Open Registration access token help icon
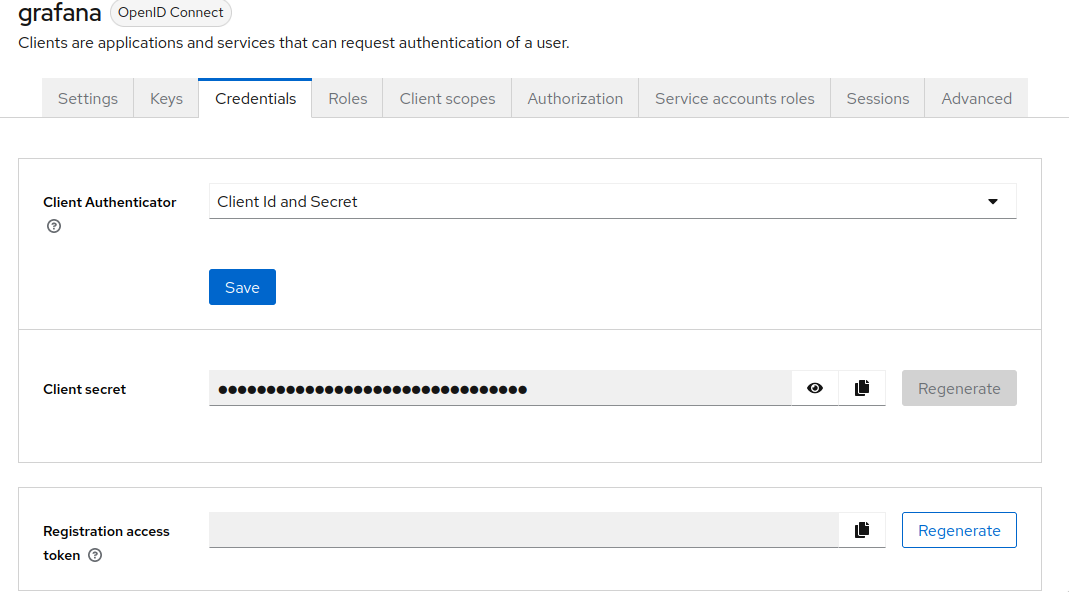 pyautogui.click(x=95, y=555)
